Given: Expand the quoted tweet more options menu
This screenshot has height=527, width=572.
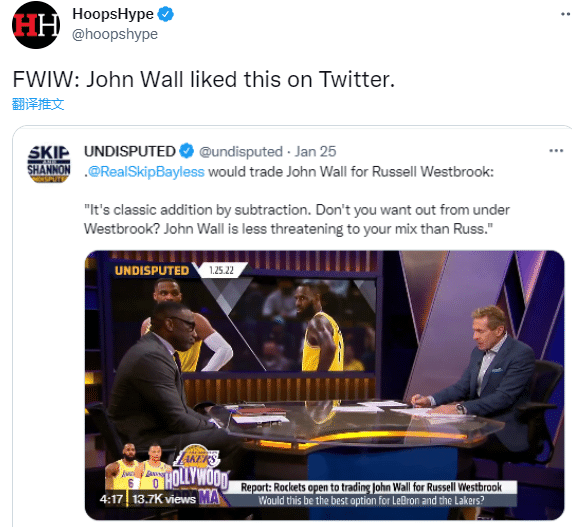Looking at the screenshot, I should click(x=556, y=151).
